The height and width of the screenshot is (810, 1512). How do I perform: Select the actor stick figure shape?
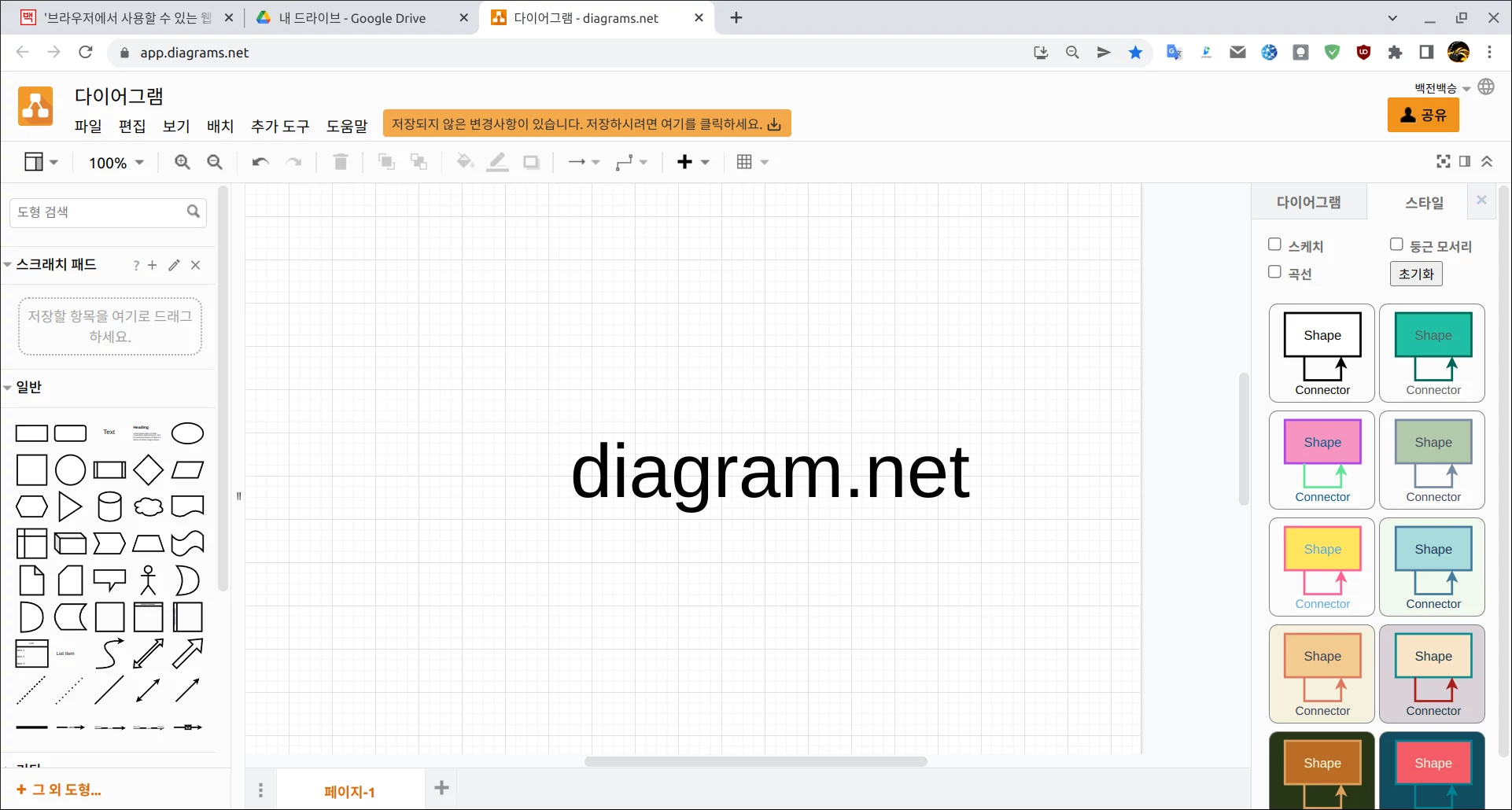(148, 580)
